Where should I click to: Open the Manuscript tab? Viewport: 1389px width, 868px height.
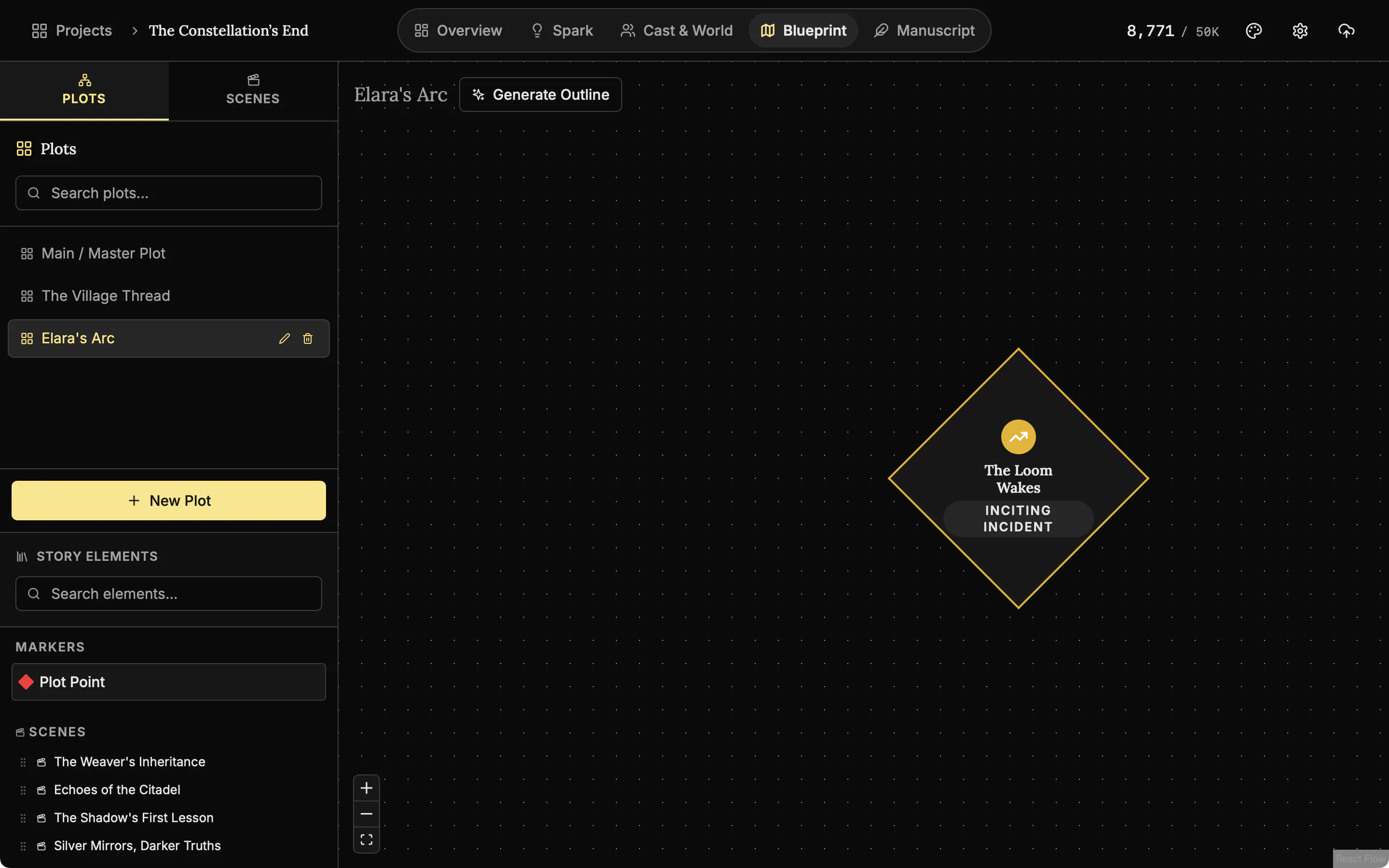(924, 30)
